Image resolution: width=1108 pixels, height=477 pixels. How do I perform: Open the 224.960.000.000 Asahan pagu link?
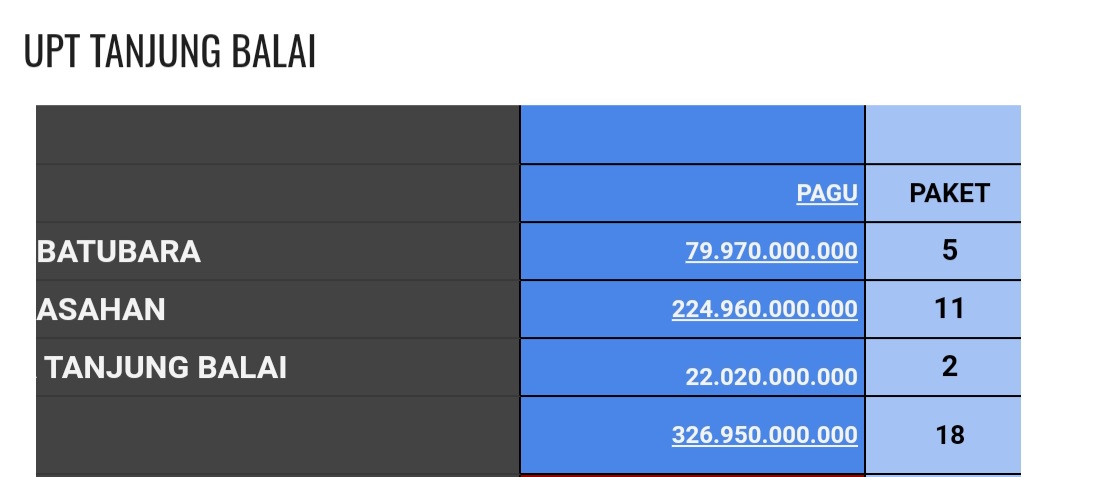point(765,309)
